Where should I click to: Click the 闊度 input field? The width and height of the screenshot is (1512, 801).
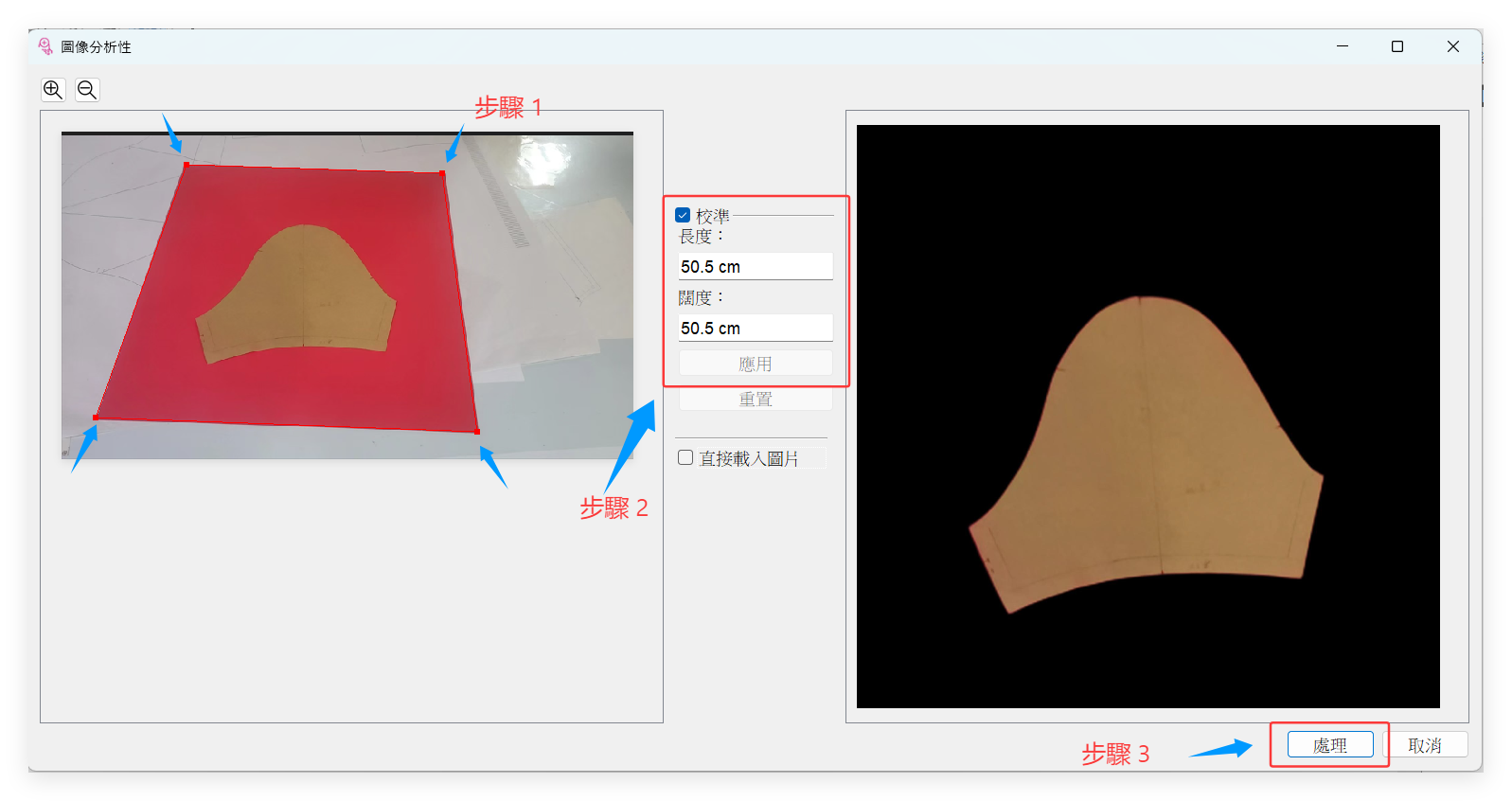tap(756, 329)
